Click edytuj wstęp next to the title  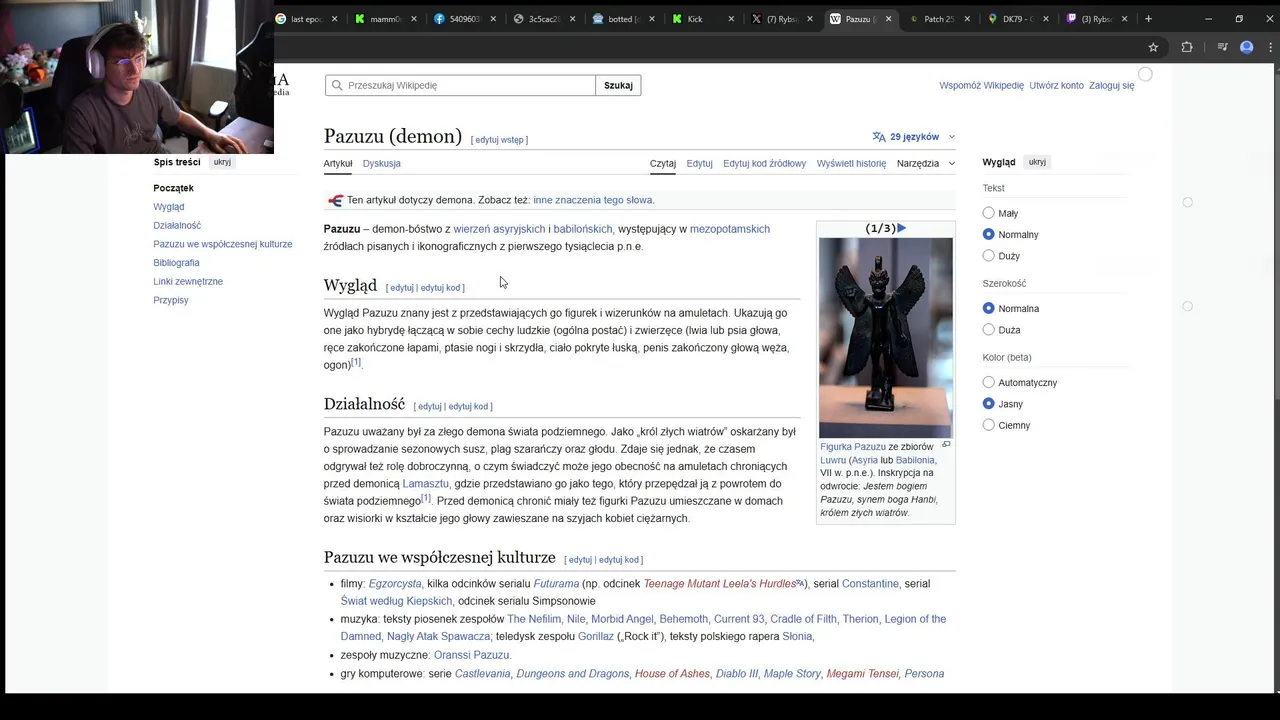[499, 140]
